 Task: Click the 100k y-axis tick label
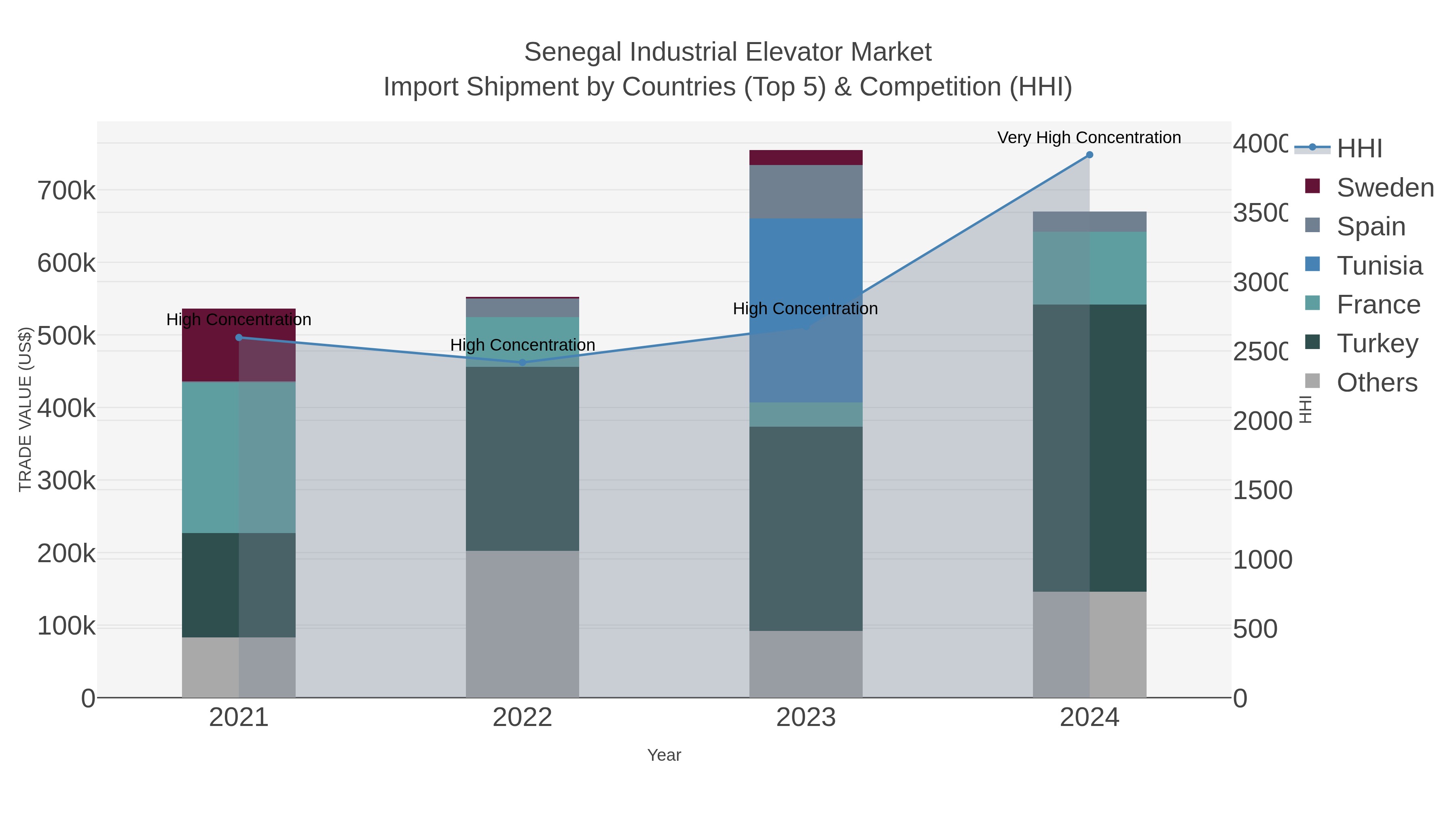[67, 626]
